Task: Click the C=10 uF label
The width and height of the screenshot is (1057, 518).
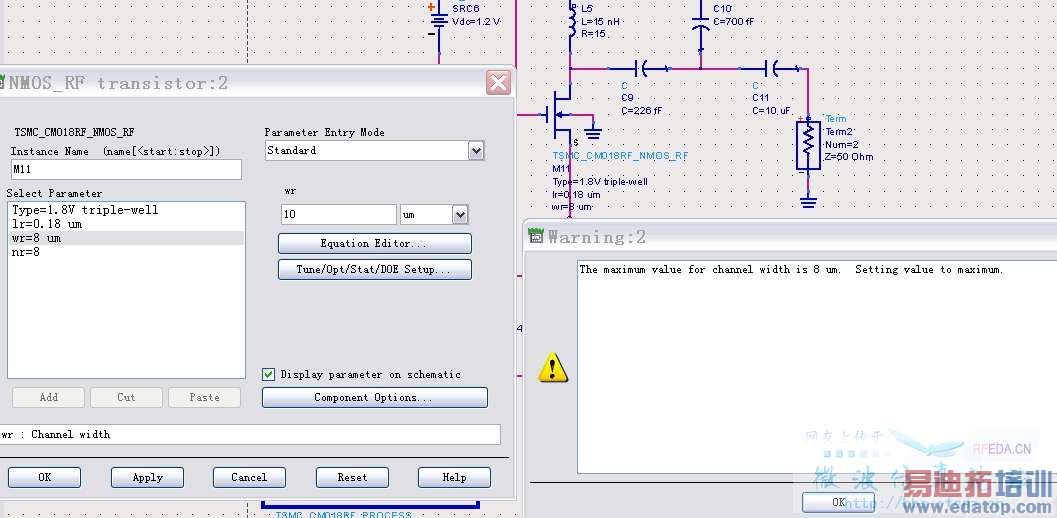Action: point(772,111)
